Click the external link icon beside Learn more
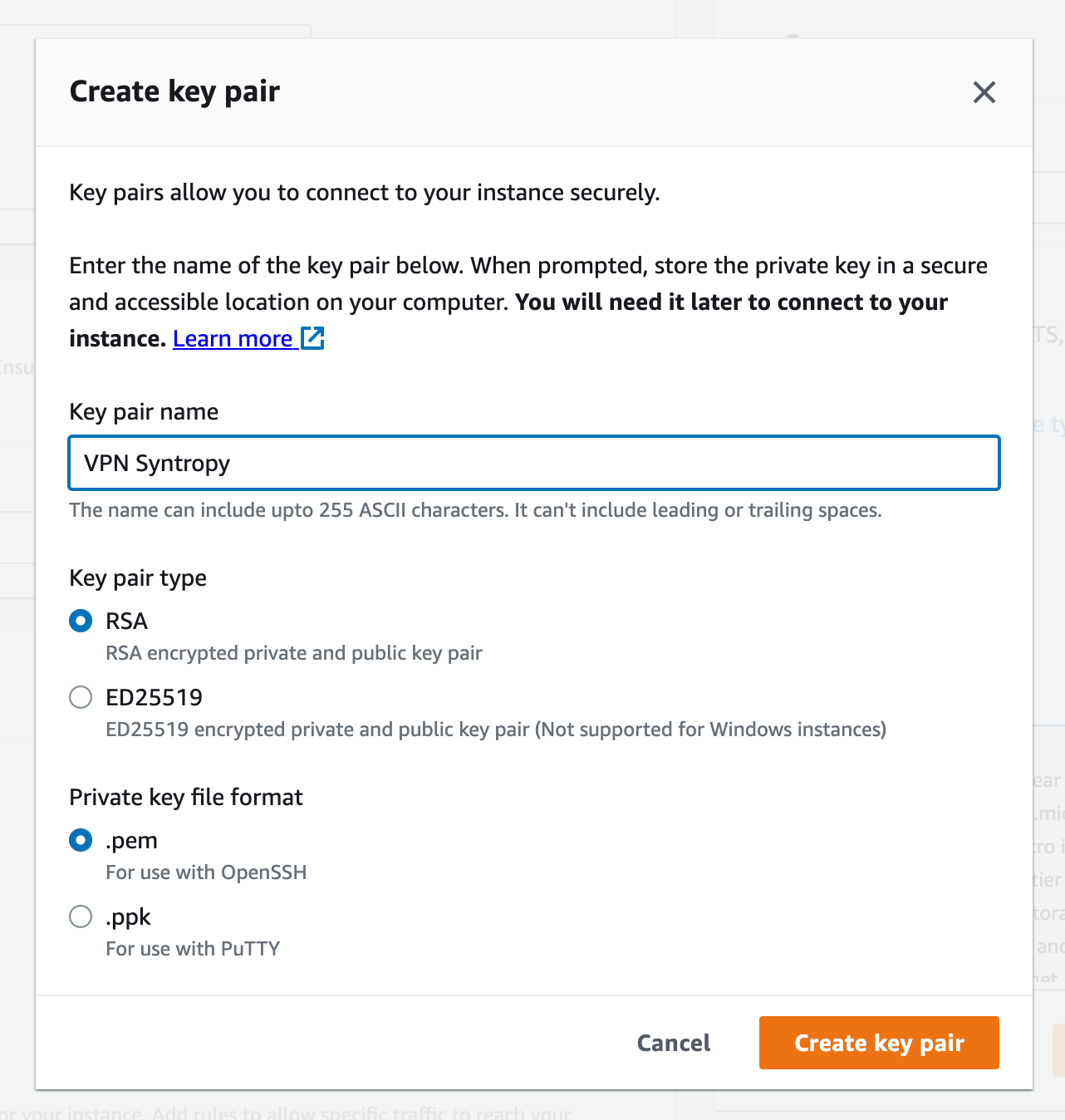Screen dimensions: 1065x1120 [x=312, y=338]
